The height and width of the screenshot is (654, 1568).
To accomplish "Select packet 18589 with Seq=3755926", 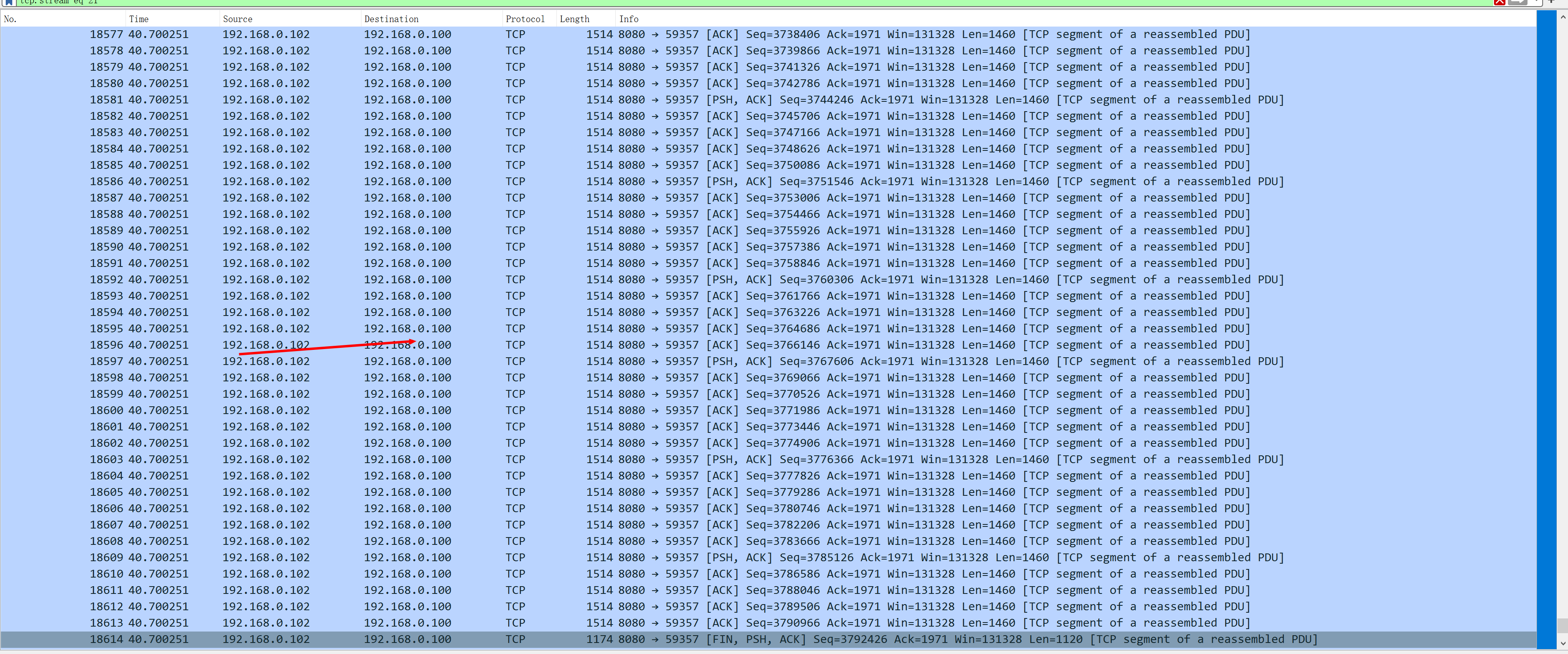I will (768, 231).
